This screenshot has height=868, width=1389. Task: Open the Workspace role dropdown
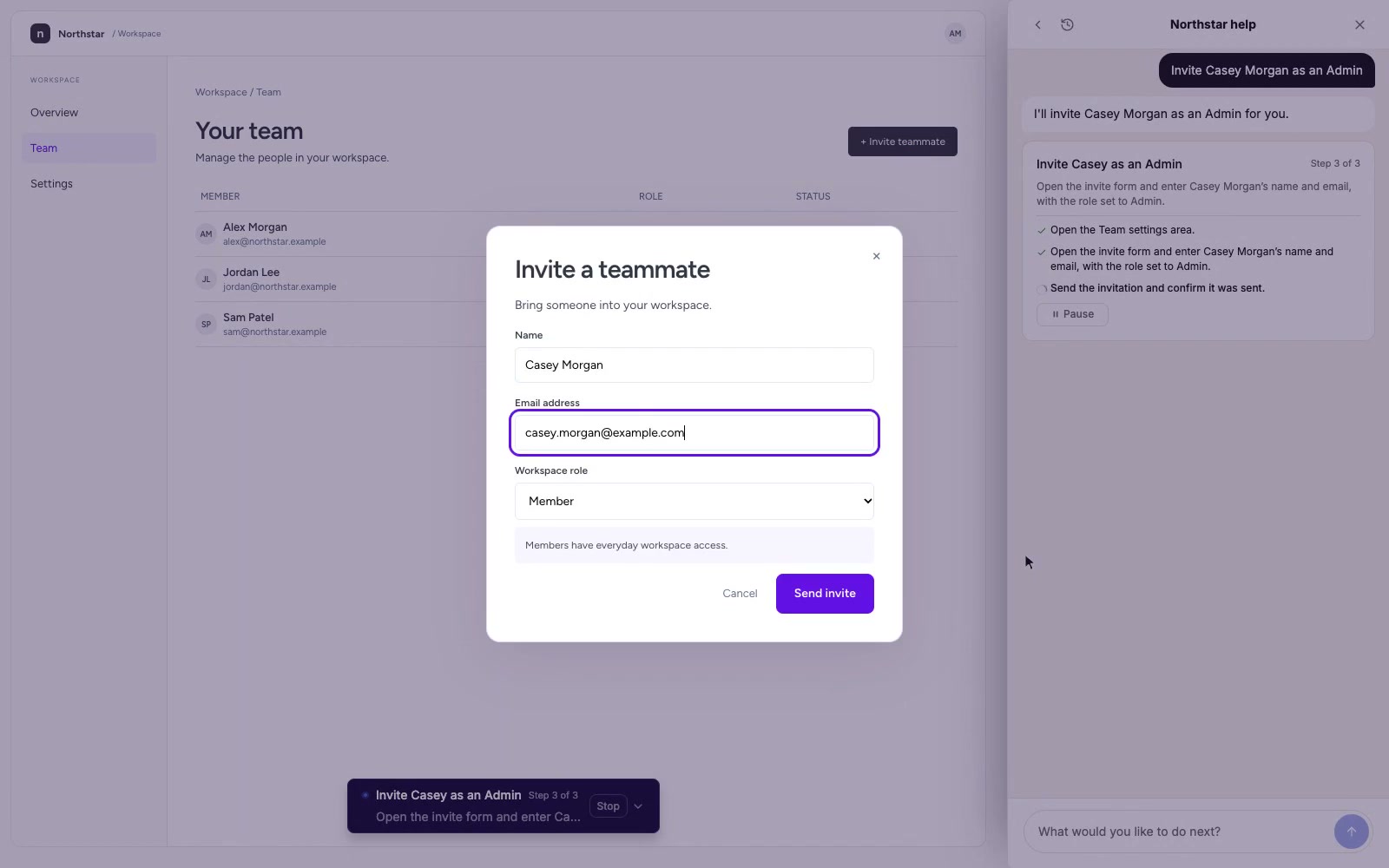pos(694,501)
